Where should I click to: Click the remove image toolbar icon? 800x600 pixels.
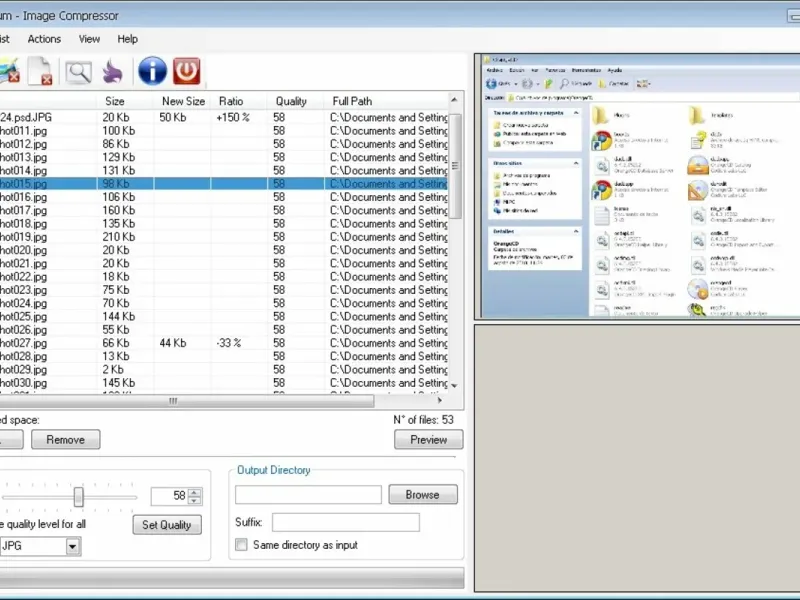coord(9,71)
